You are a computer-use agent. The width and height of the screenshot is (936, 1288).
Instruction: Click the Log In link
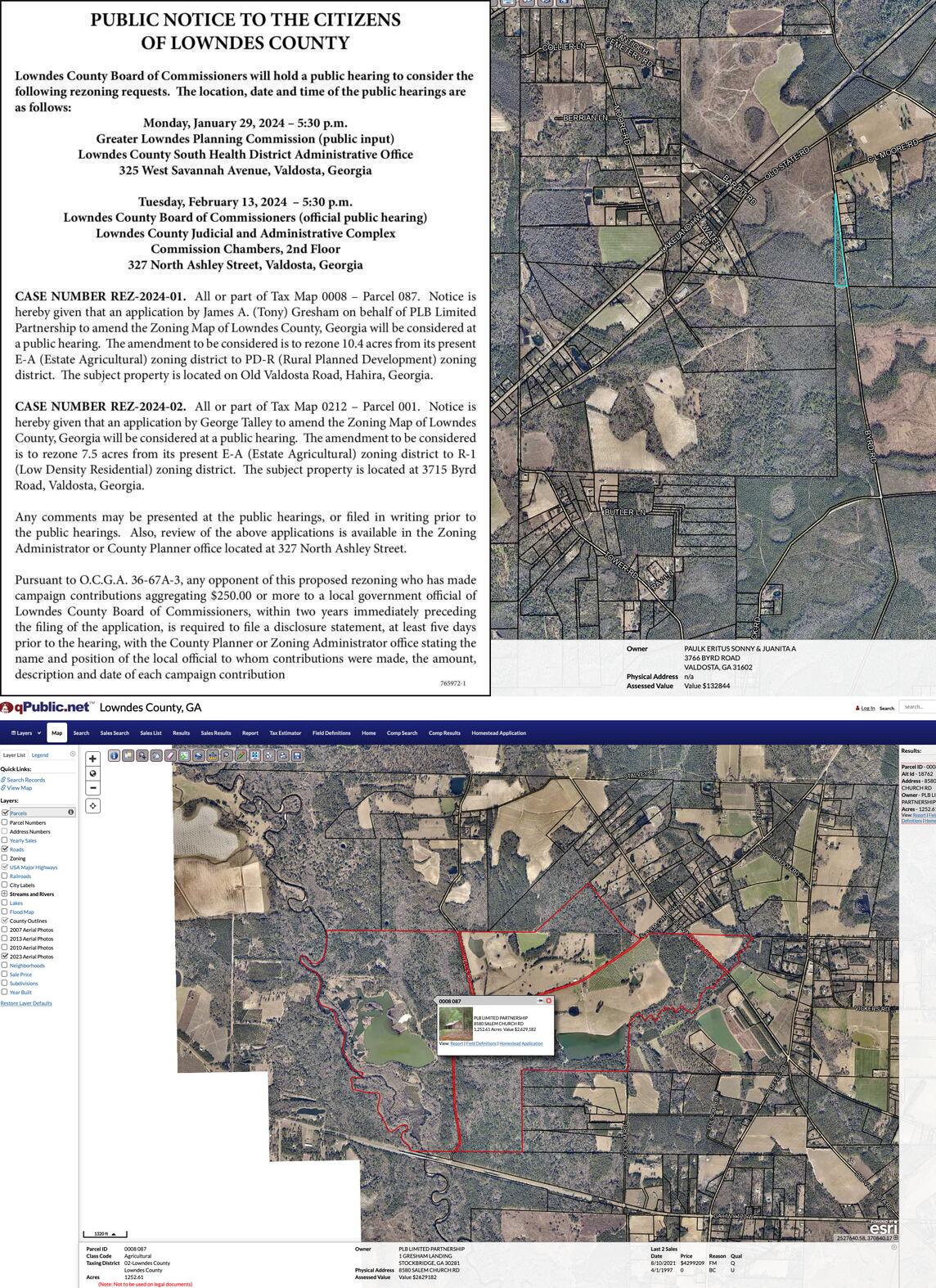point(867,708)
